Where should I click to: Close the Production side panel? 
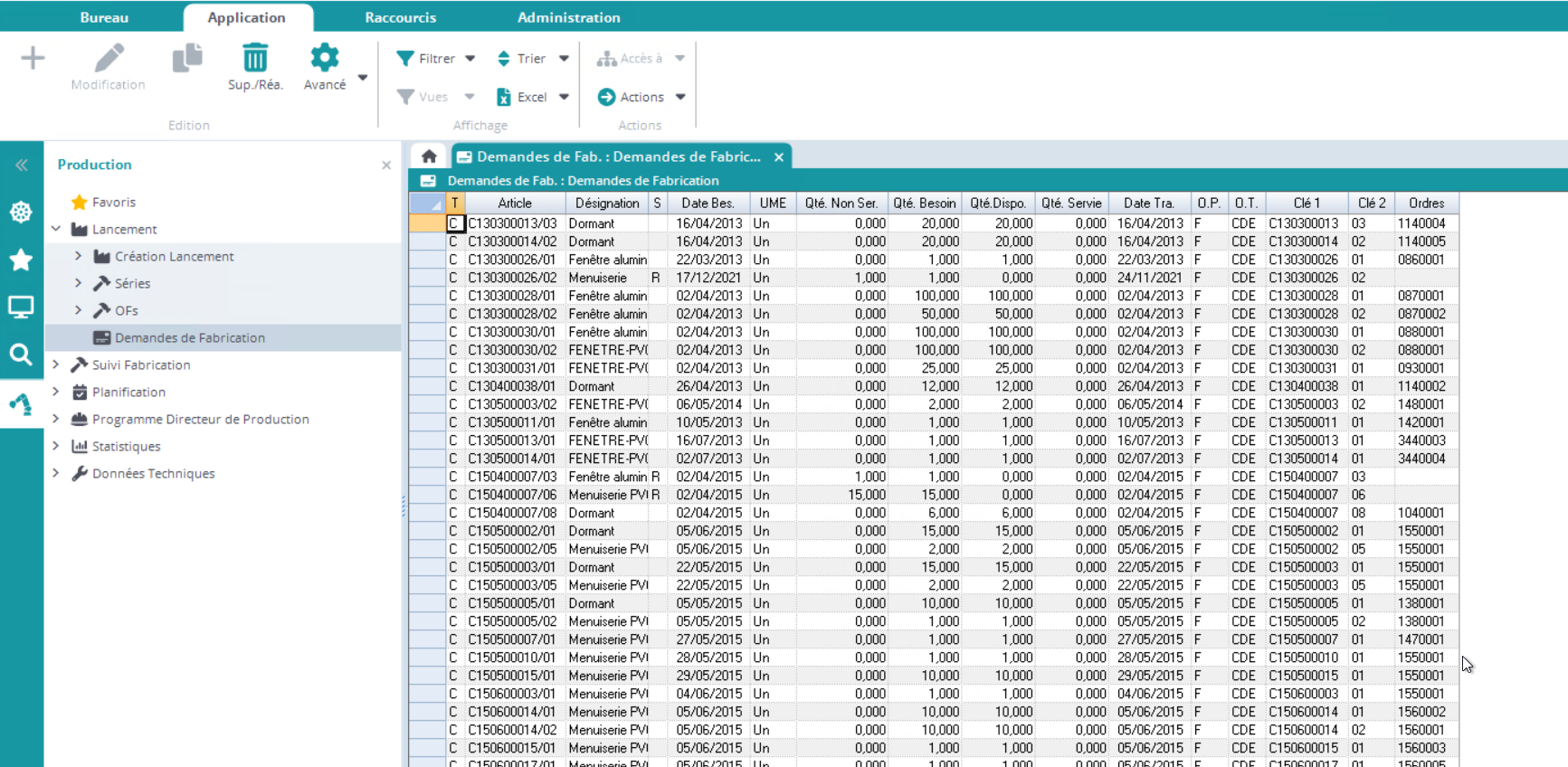click(x=386, y=165)
